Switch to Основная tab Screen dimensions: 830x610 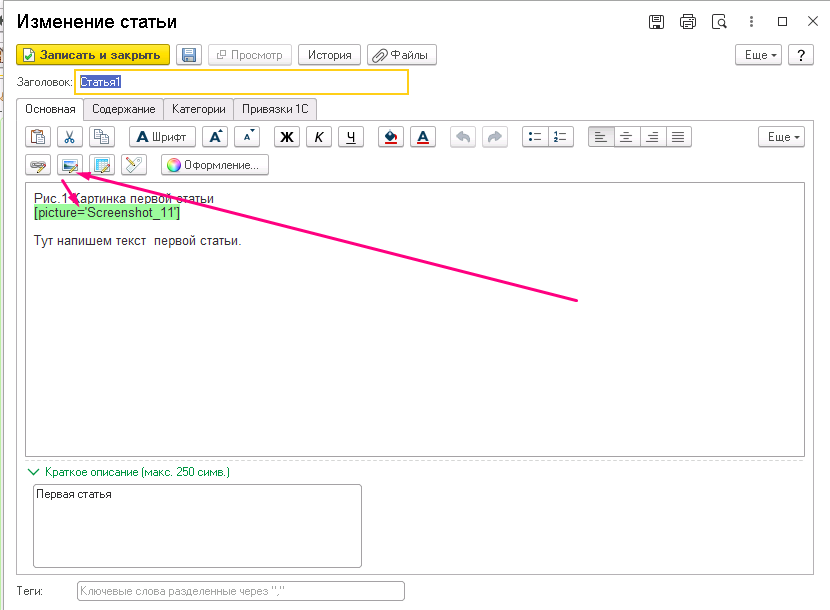click(x=50, y=109)
